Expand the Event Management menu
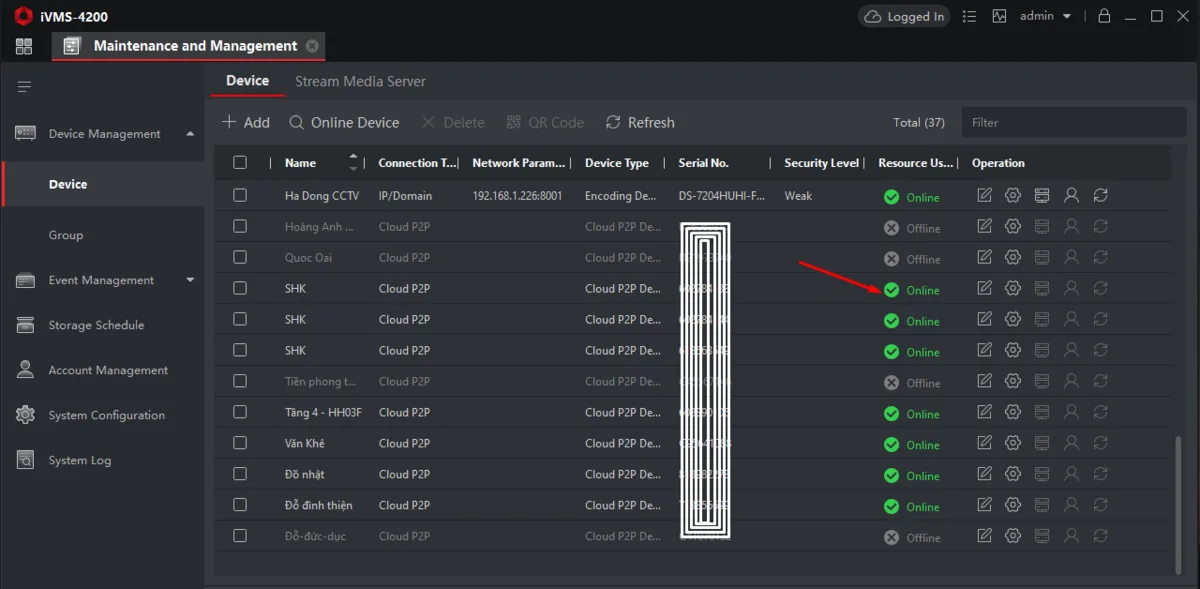Screen dimensions: 1200x589 click(190, 280)
